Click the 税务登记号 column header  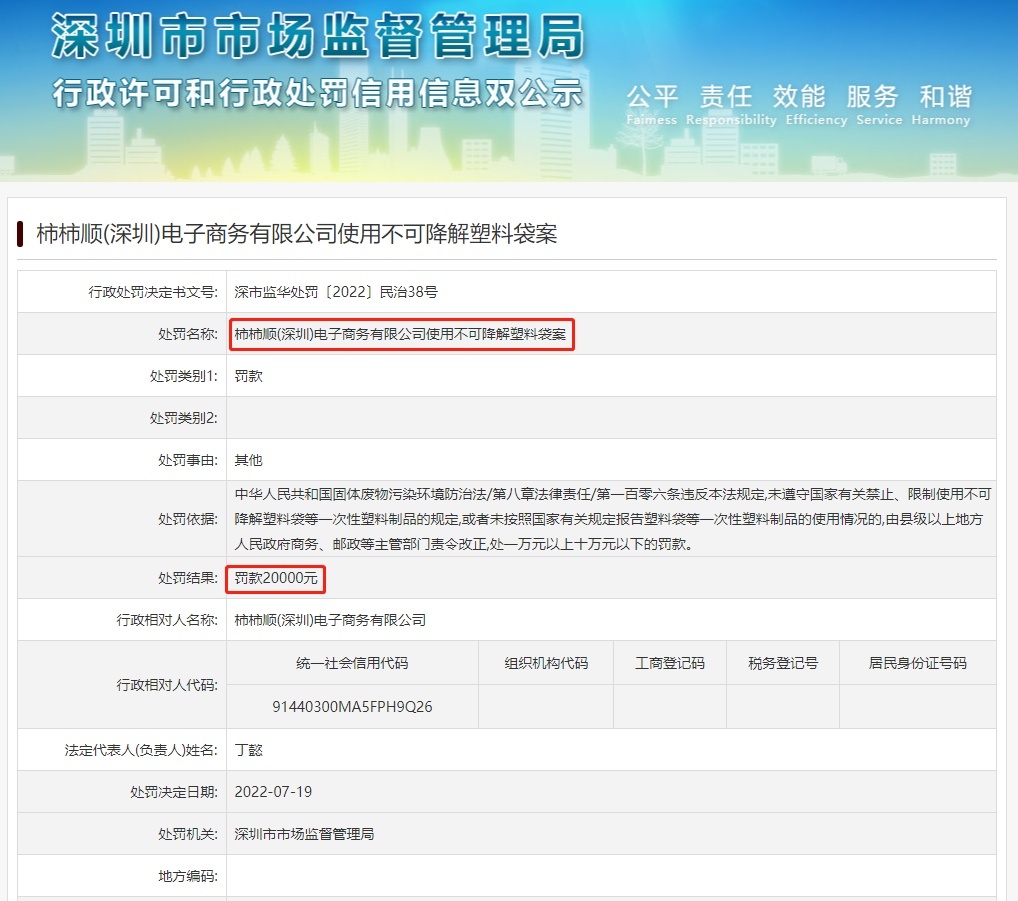(783, 663)
